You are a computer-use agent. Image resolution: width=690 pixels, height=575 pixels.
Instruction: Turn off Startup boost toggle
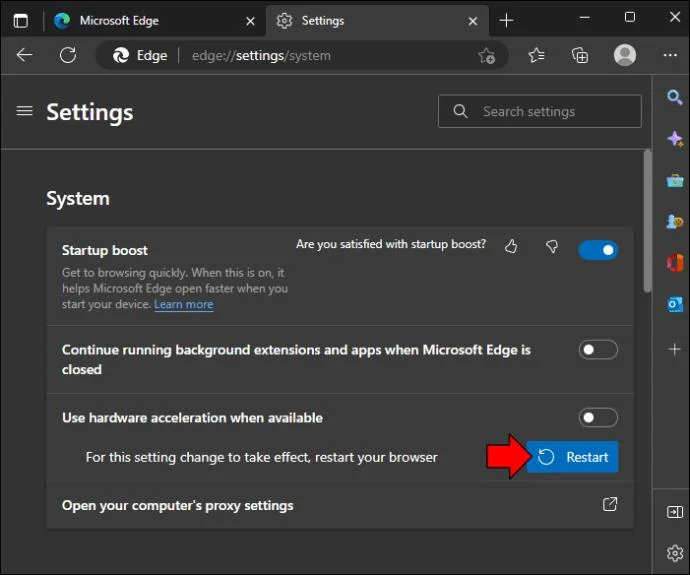pyautogui.click(x=598, y=250)
